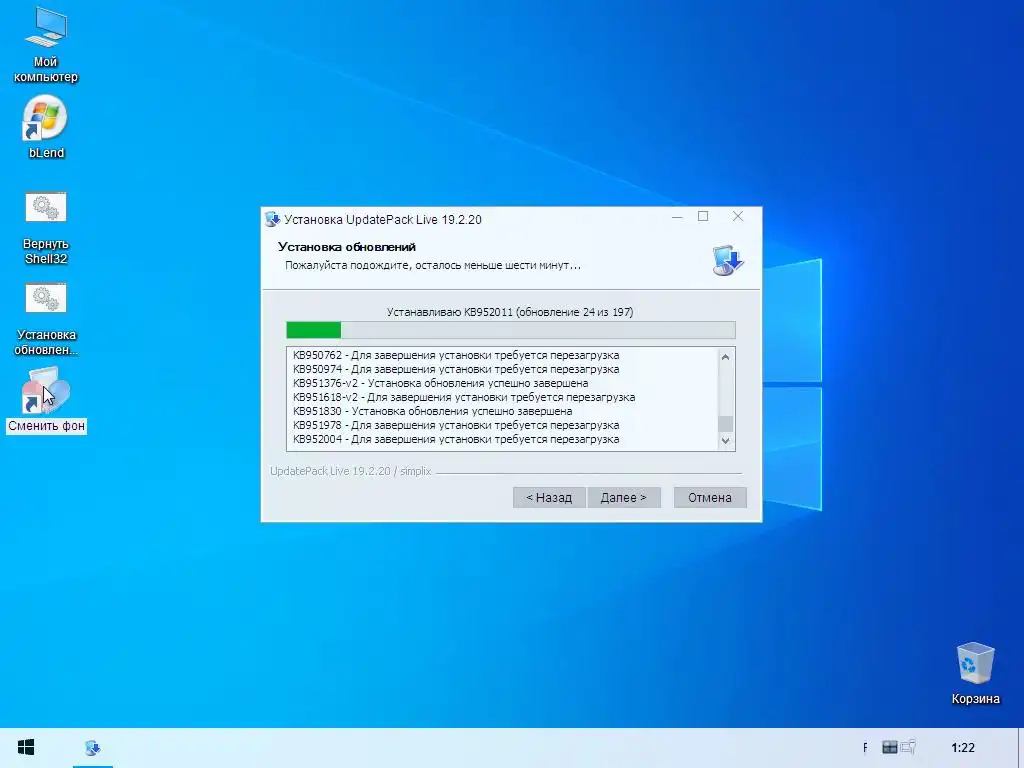Click the log list scroll down arrow
This screenshot has width=1024, height=768.
pos(725,441)
